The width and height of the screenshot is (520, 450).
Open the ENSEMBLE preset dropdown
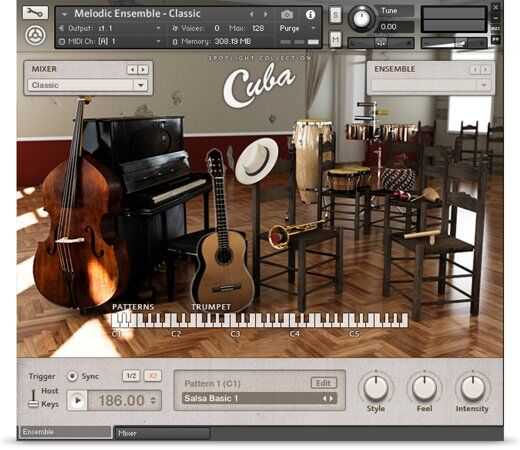click(430, 85)
